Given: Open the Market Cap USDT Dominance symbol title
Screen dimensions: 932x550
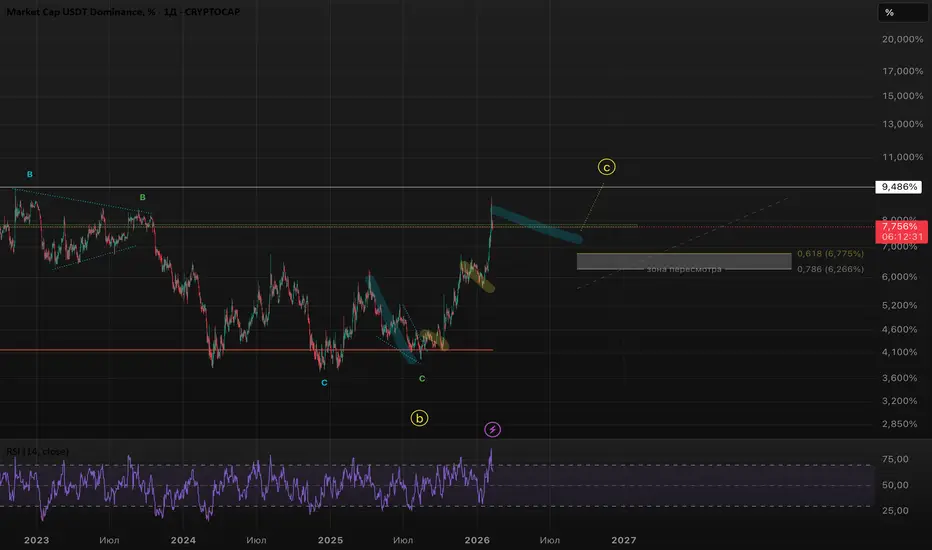Looking at the screenshot, I should 123,12.
